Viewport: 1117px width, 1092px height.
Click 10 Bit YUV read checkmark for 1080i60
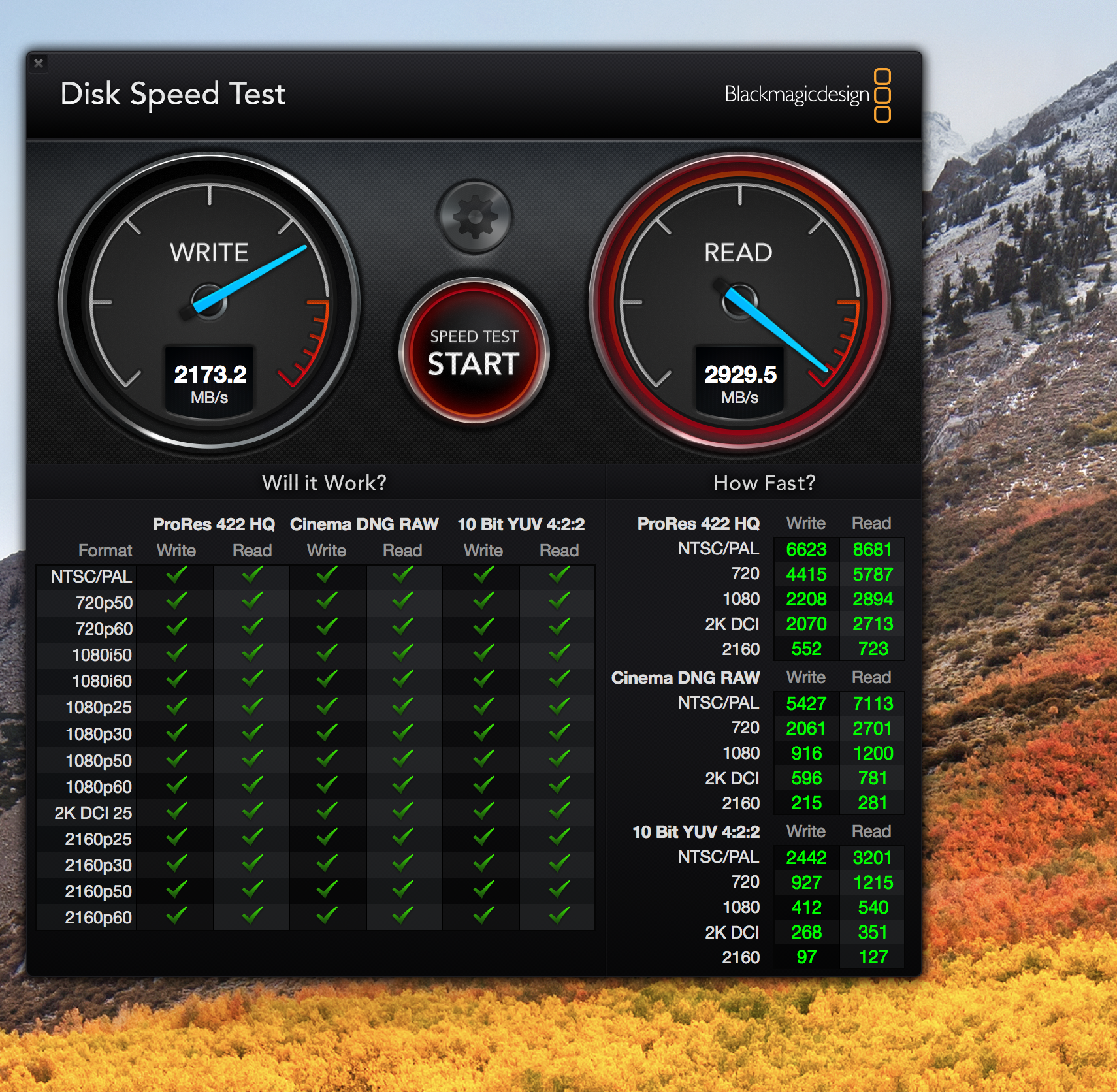point(559,679)
